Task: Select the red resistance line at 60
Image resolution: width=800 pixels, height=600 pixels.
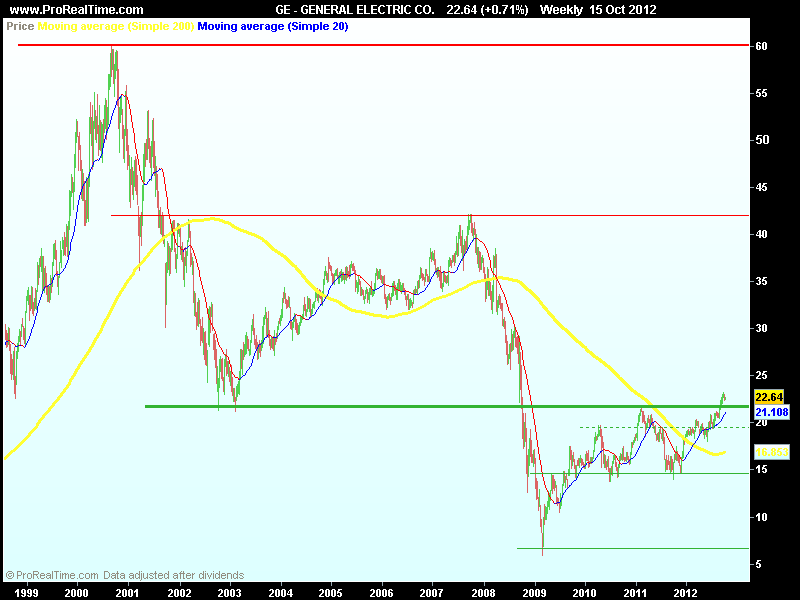Action: 383,45
